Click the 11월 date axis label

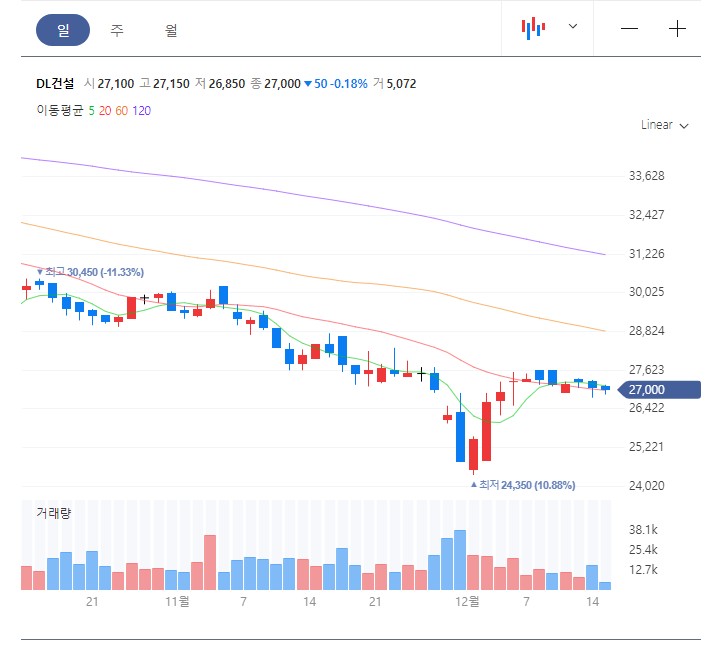click(177, 602)
